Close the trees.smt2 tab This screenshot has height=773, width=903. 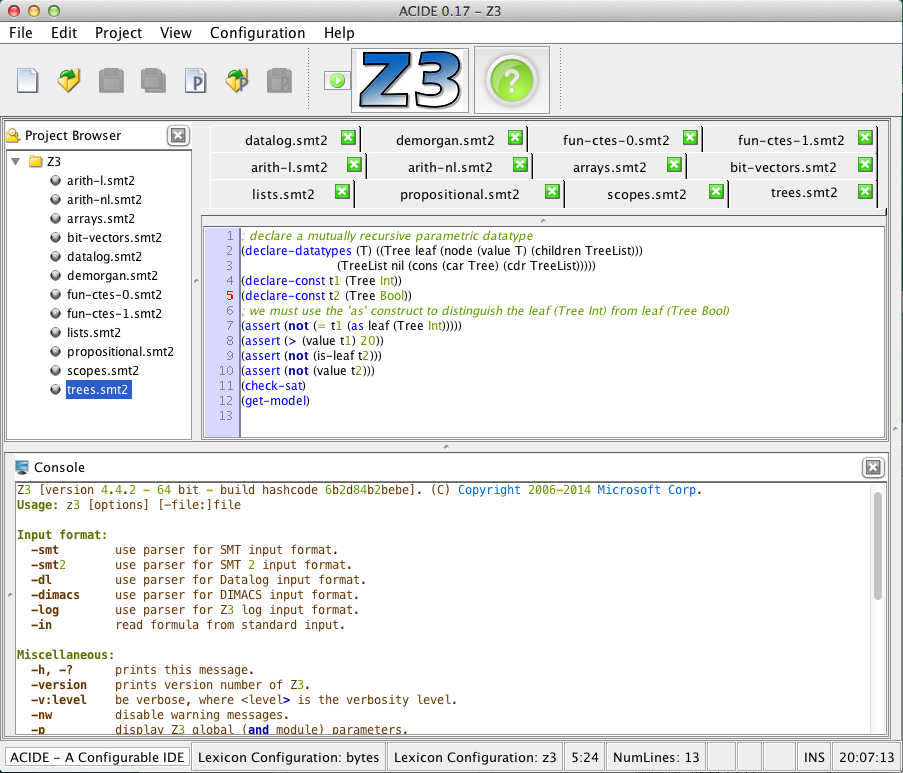(x=865, y=192)
